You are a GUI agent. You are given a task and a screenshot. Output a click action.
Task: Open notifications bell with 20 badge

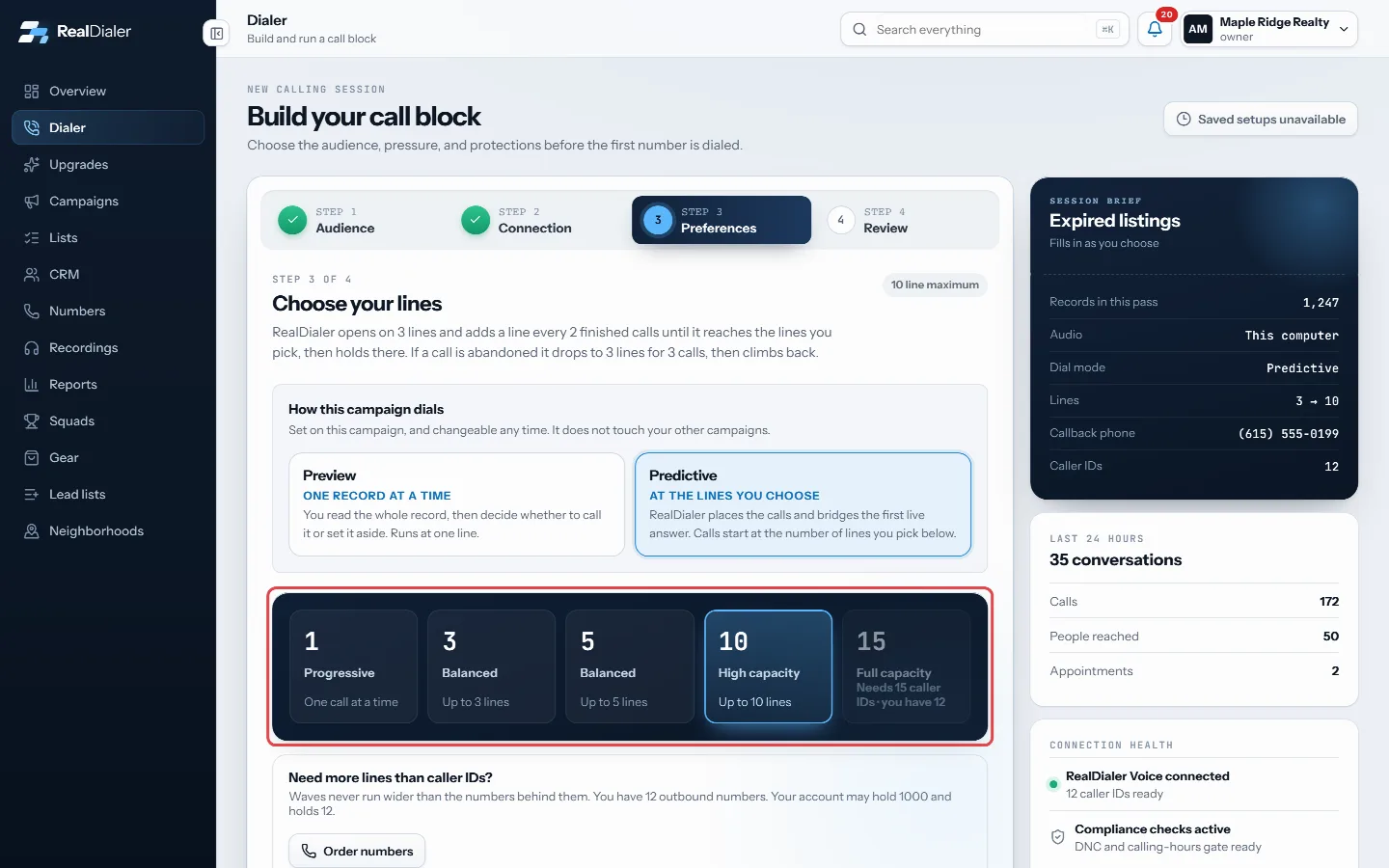pyautogui.click(x=1155, y=29)
